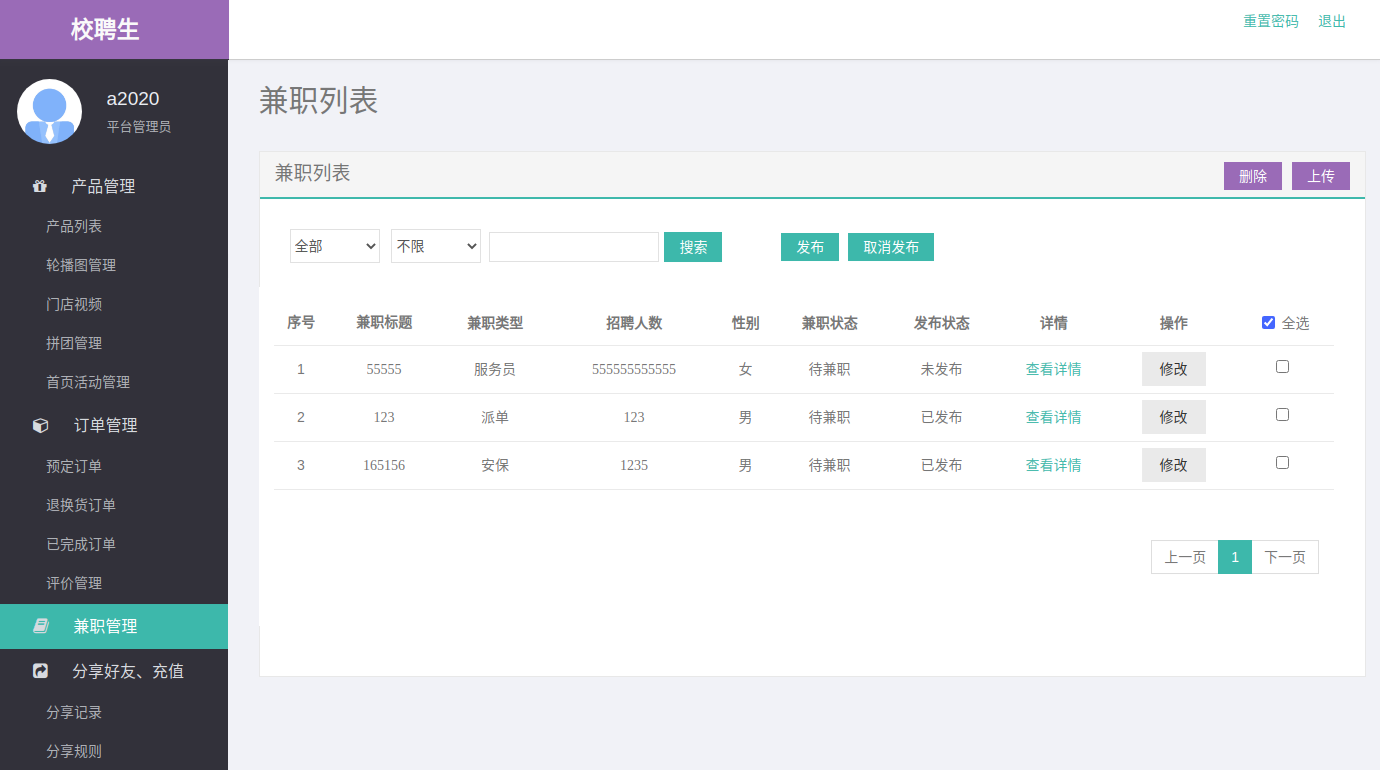Check the checkbox for row 1 (55555)
Screen dimensions: 1380x770
(1282, 367)
